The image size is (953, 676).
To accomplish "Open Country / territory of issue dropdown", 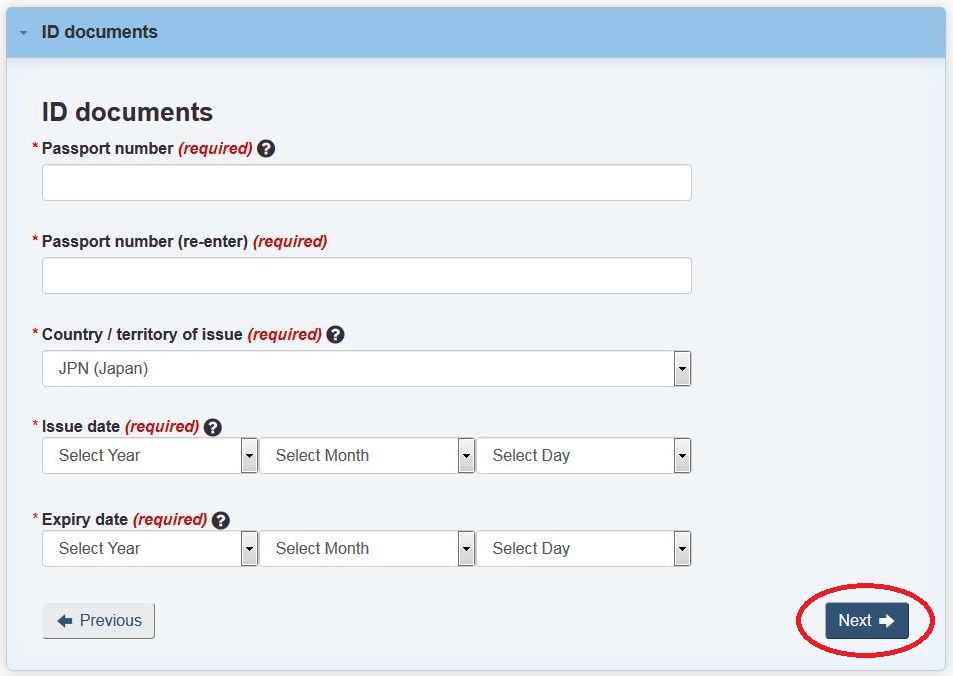I will click(366, 368).
